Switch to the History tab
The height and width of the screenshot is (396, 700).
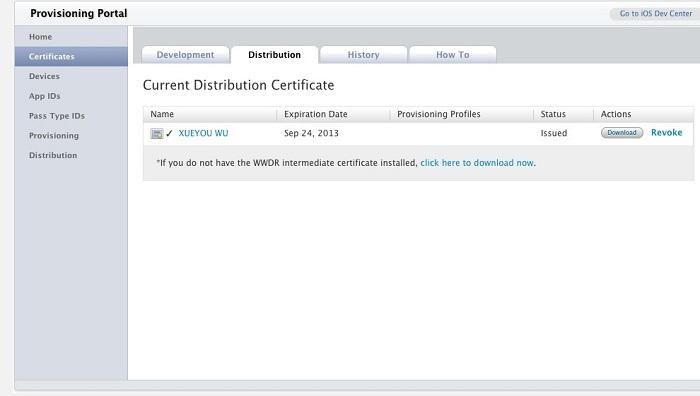point(363,54)
